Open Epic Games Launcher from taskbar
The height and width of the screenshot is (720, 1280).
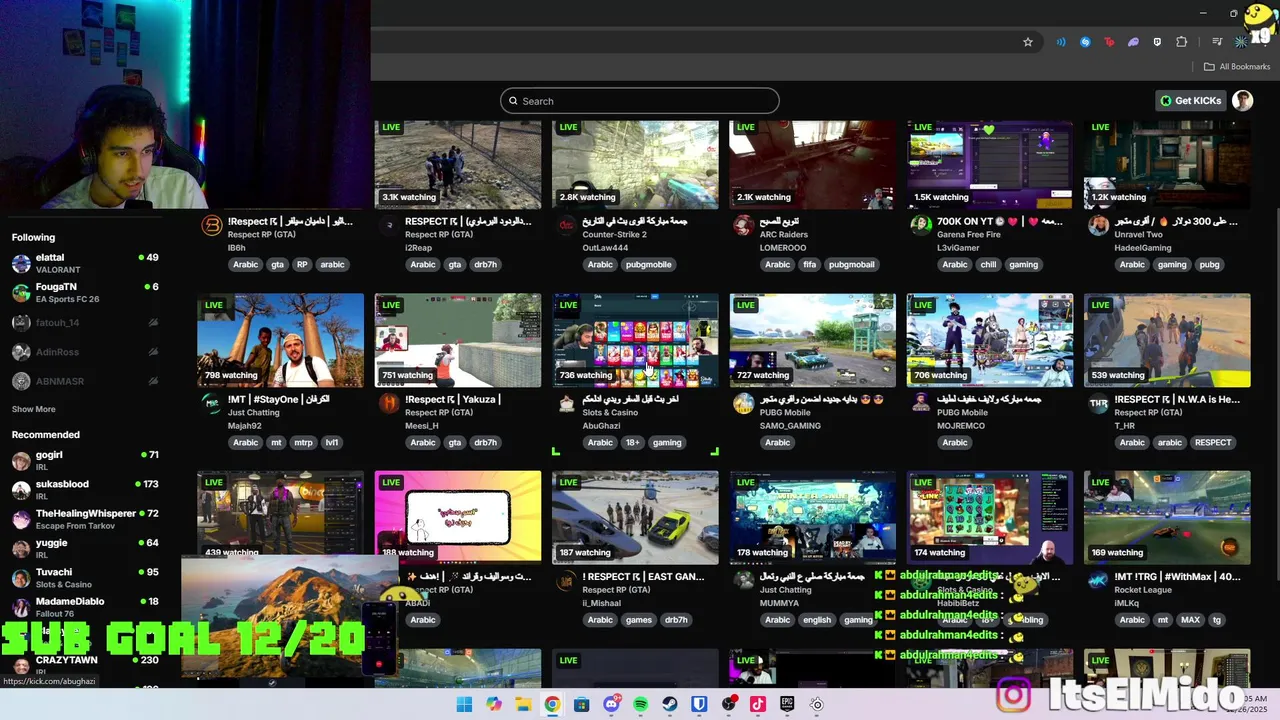pyautogui.click(x=787, y=704)
